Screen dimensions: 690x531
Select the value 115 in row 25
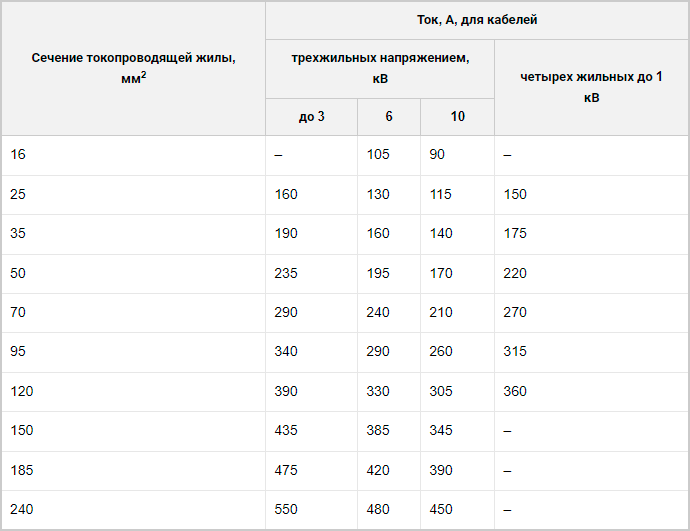tap(440, 194)
